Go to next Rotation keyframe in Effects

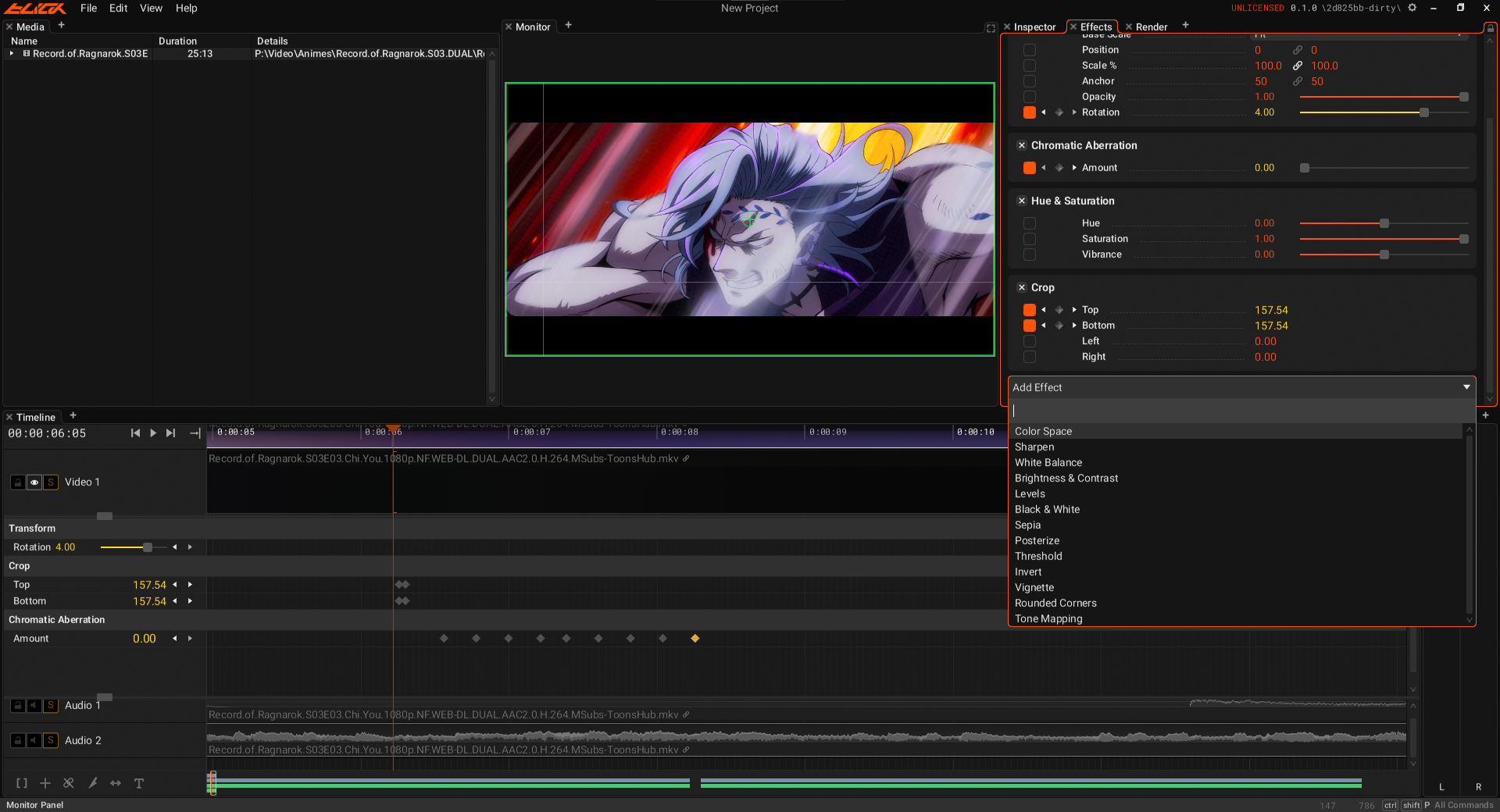(x=1074, y=112)
